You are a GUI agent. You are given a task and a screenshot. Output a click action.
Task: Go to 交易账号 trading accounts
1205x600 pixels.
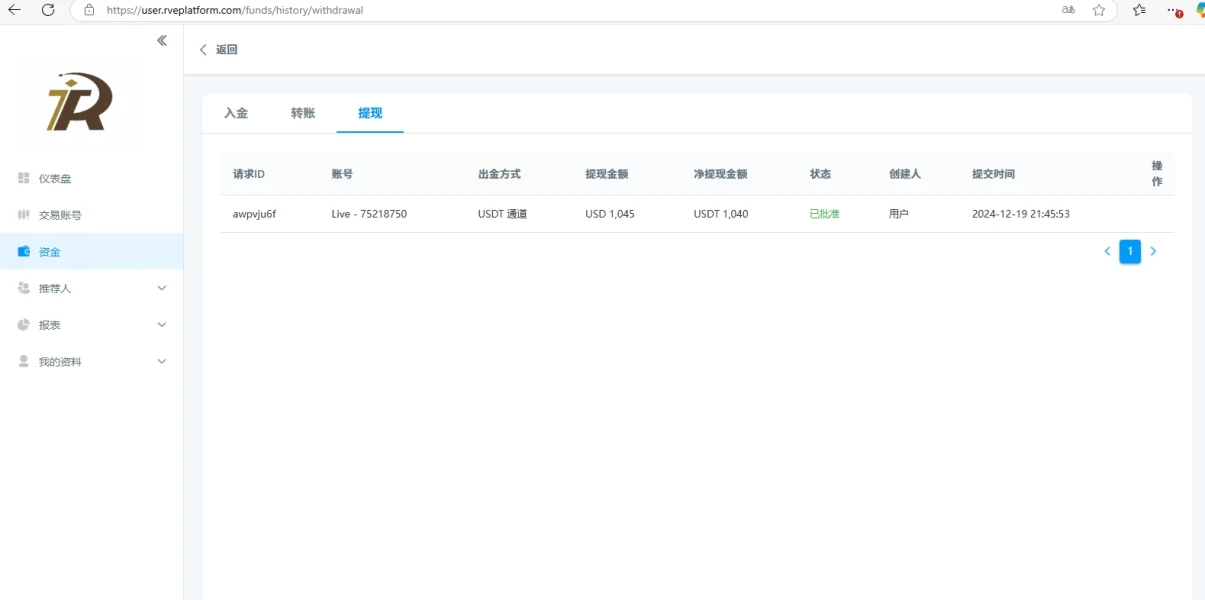tap(59, 215)
